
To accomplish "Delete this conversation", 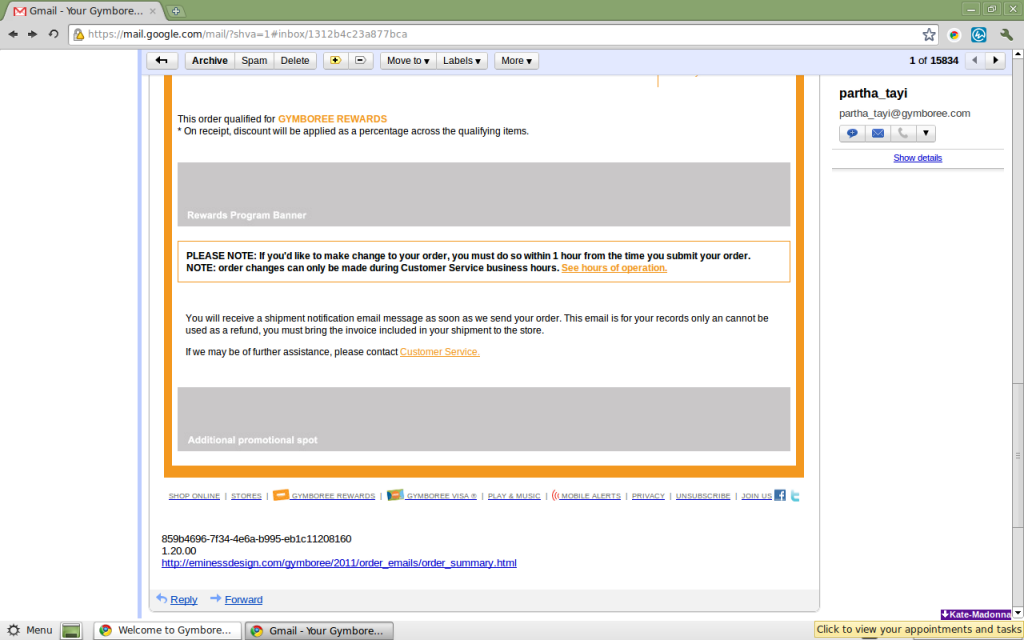I will click(x=295, y=61).
